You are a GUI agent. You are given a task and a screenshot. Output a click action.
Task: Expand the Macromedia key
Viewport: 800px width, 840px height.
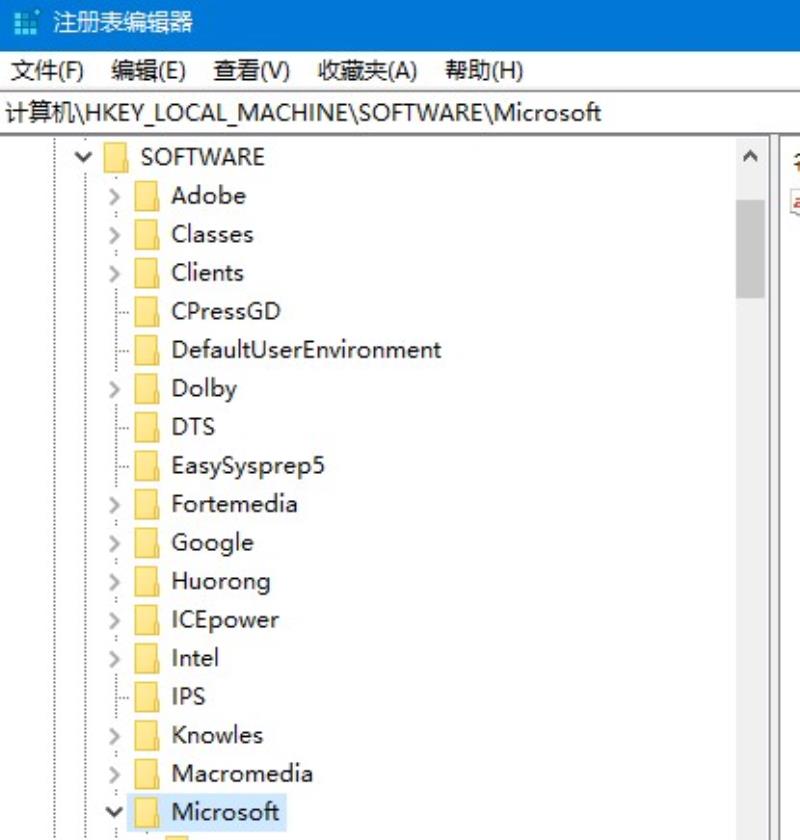pos(114,775)
